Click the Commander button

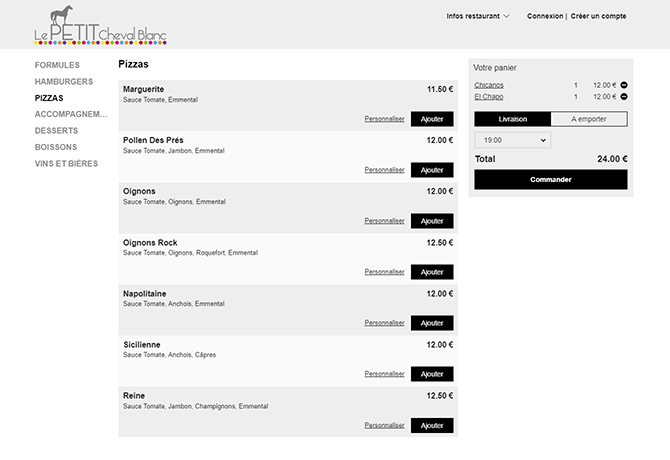551,179
